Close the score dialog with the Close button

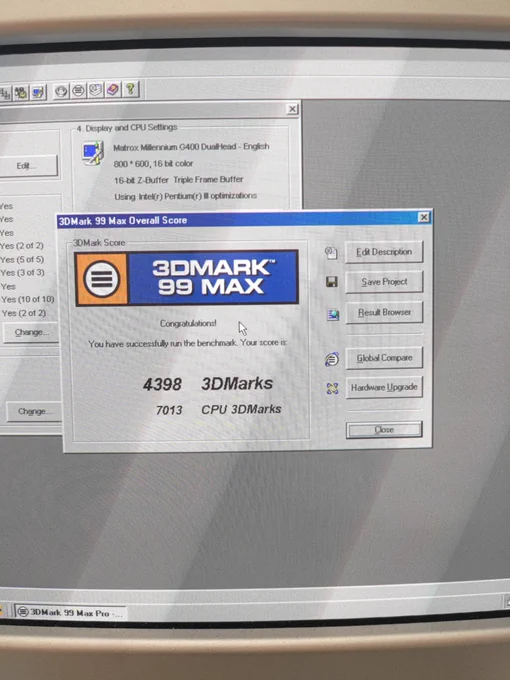click(384, 430)
